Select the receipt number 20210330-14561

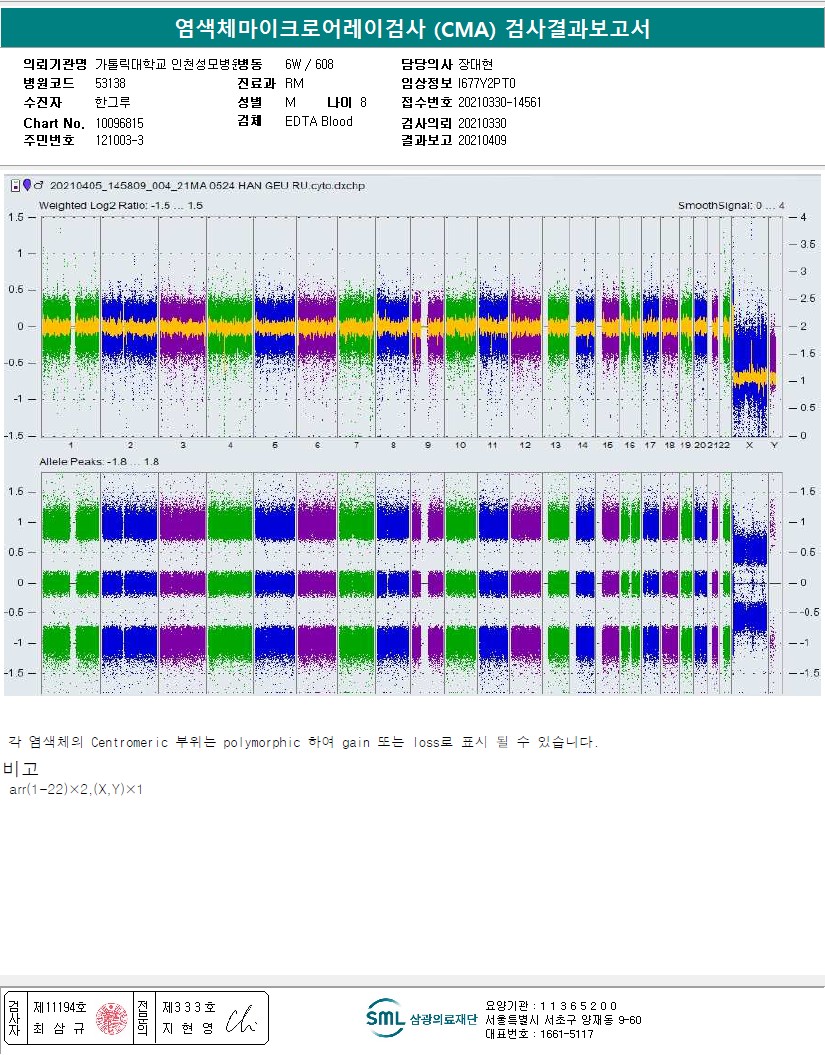[499, 102]
